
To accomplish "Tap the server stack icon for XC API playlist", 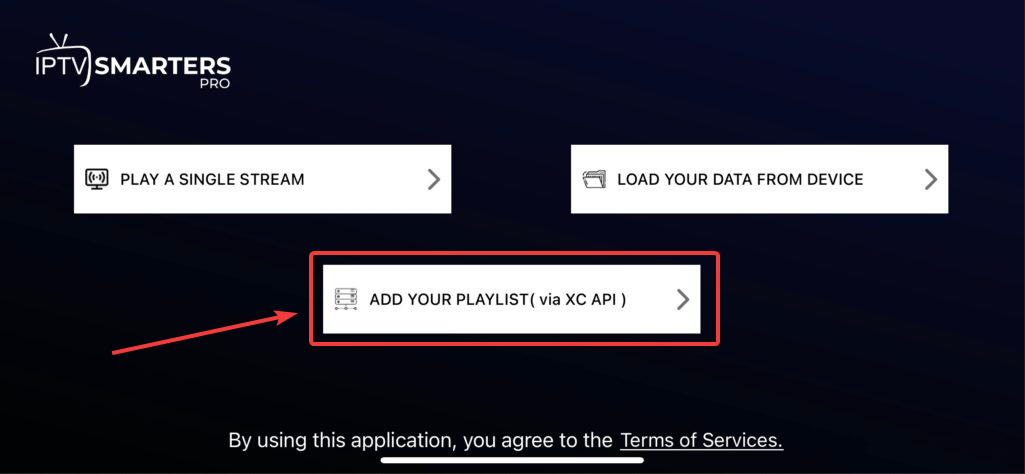I will [346, 299].
